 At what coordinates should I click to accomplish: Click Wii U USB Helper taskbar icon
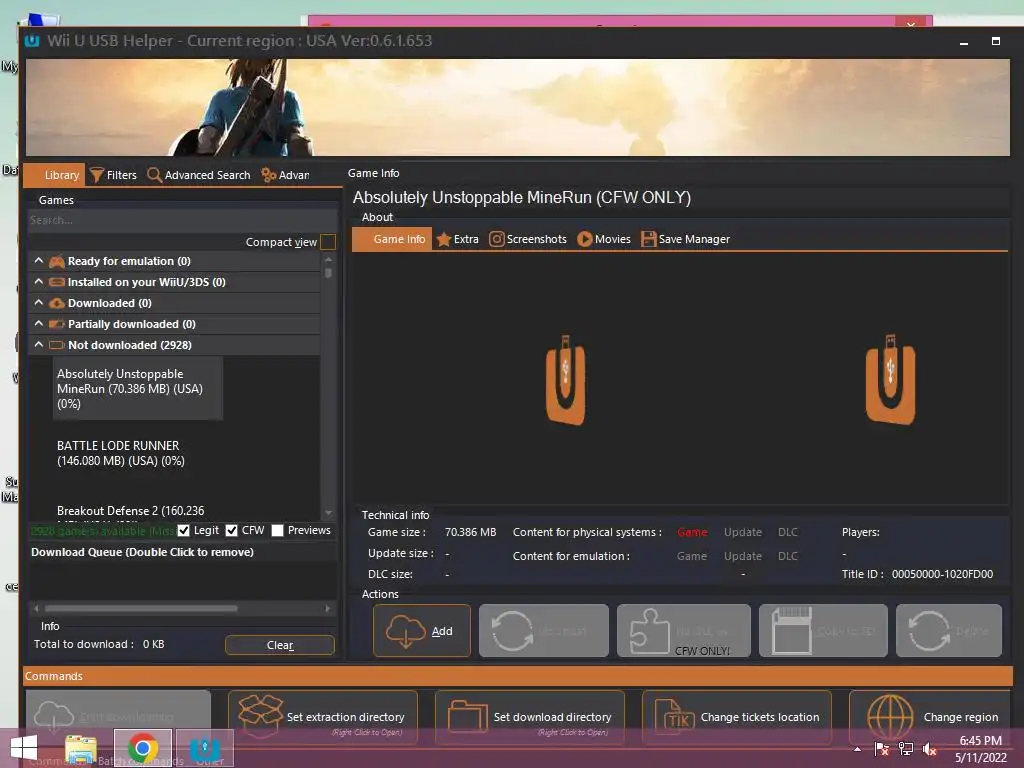click(x=204, y=748)
